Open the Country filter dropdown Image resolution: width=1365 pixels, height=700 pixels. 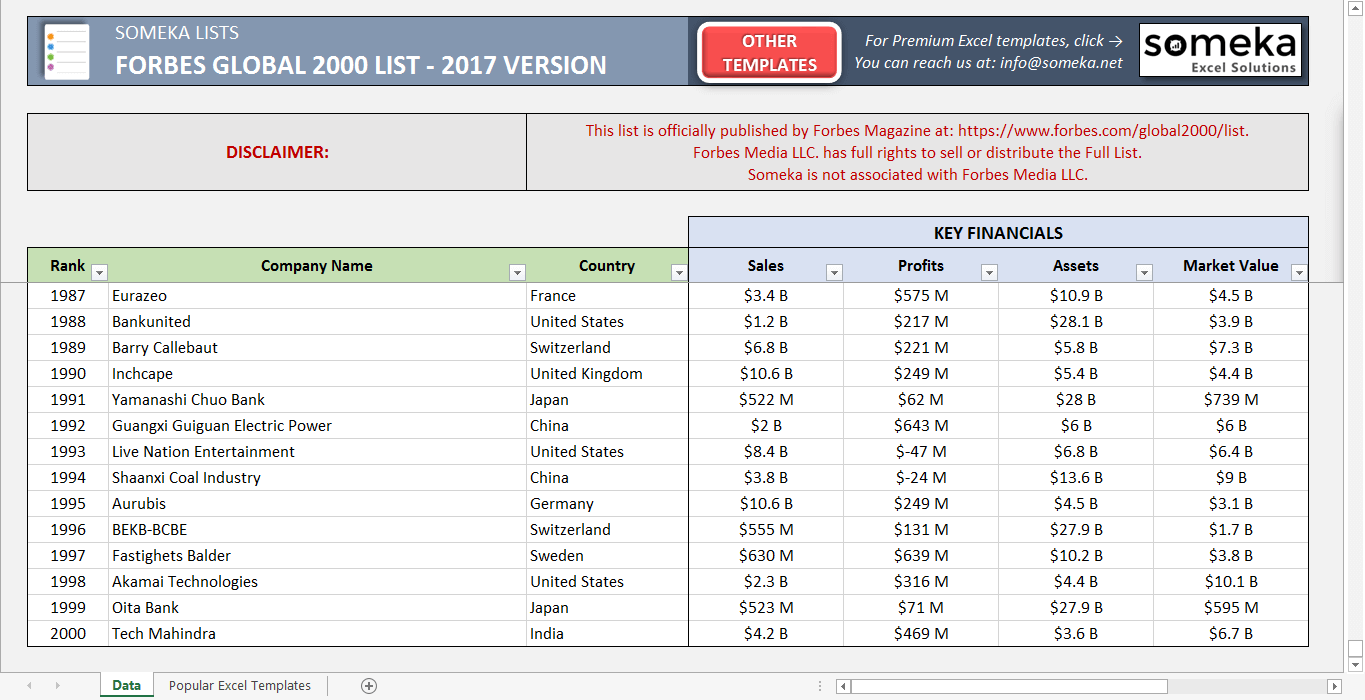[679, 272]
